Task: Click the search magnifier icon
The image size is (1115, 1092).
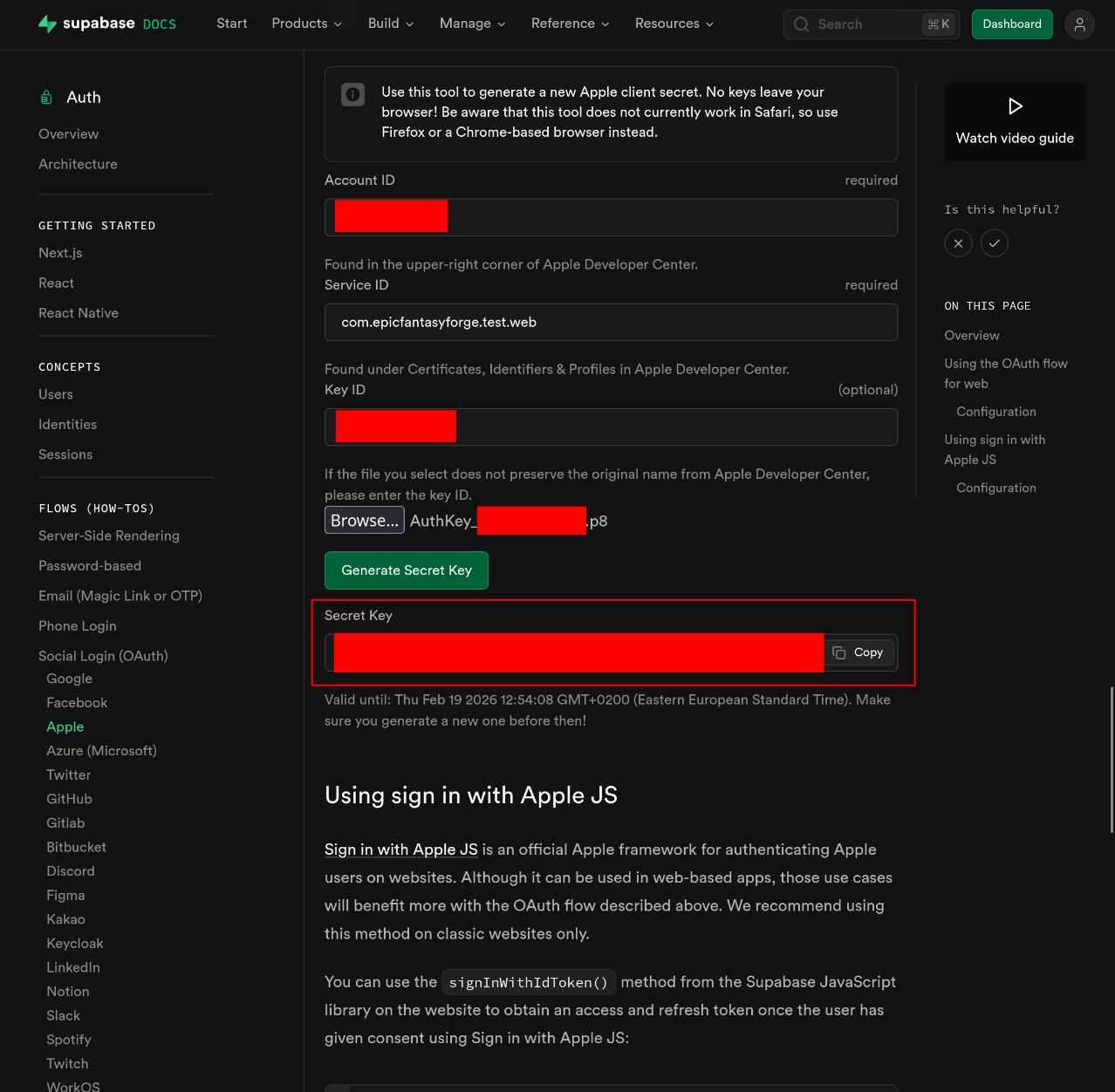Action: [x=801, y=24]
